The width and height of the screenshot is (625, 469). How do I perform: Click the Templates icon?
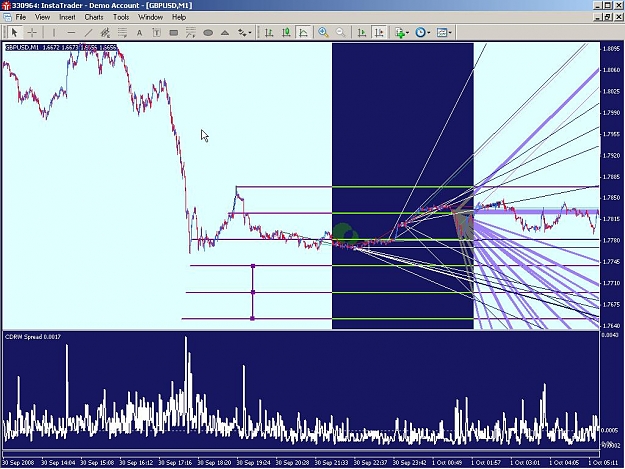(442, 33)
